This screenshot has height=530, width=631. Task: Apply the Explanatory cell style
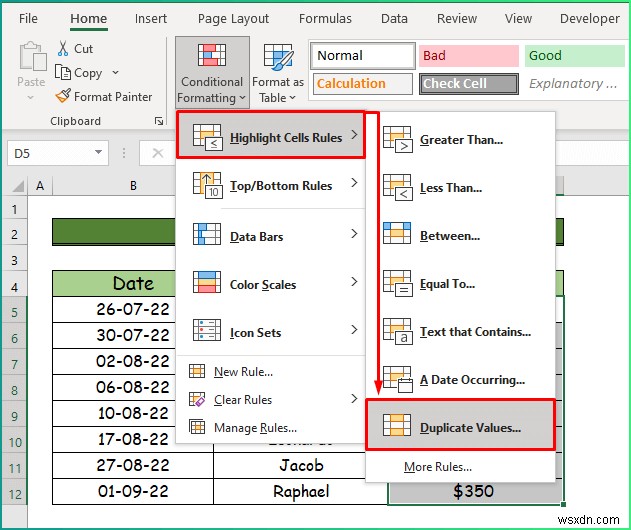point(573,84)
